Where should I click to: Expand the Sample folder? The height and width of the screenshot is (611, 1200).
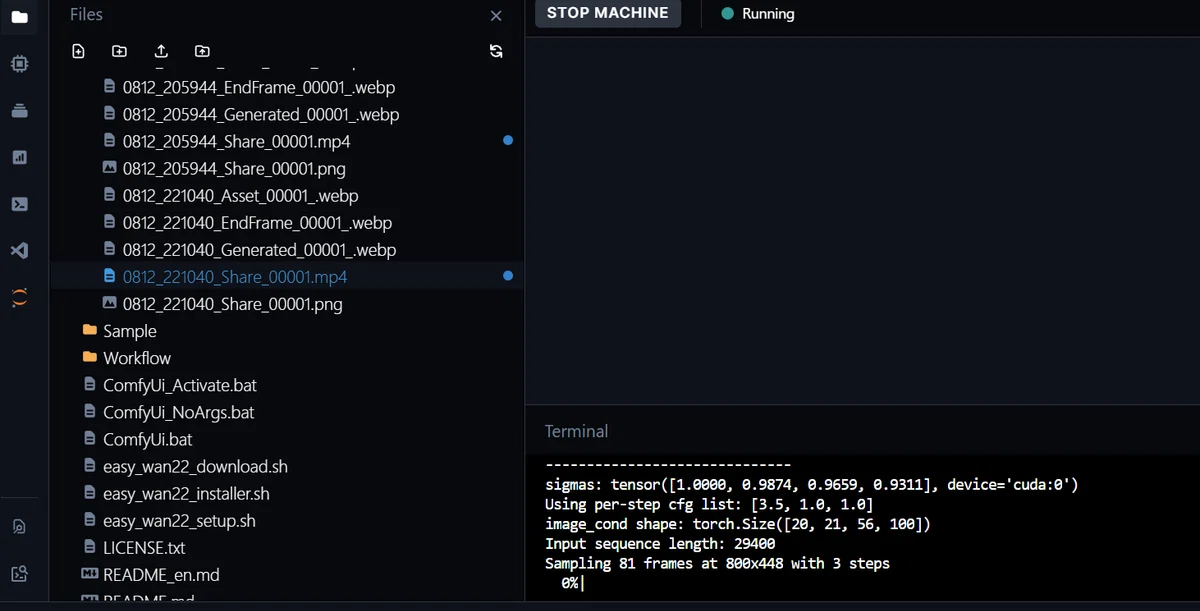tap(130, 331)
